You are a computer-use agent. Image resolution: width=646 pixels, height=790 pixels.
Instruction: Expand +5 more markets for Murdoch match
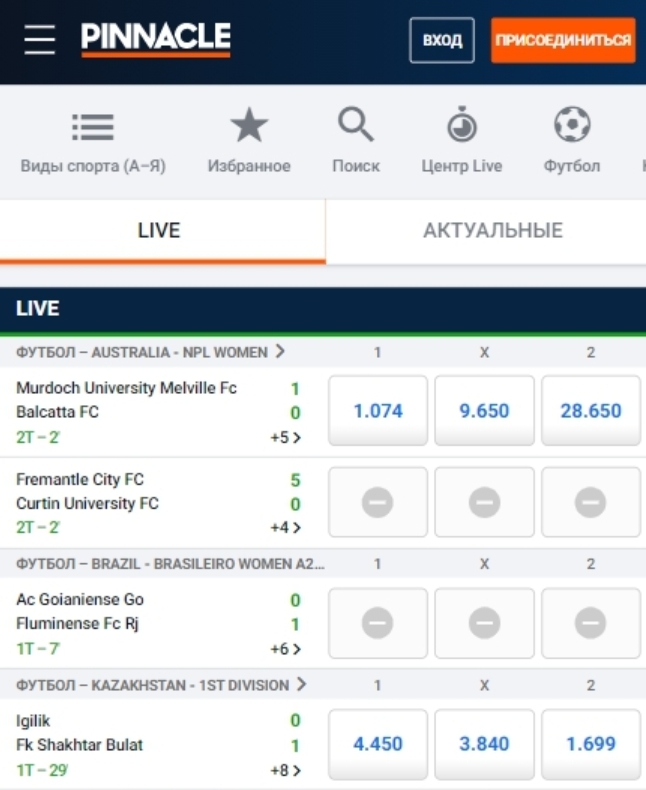(x=285, y=437)
